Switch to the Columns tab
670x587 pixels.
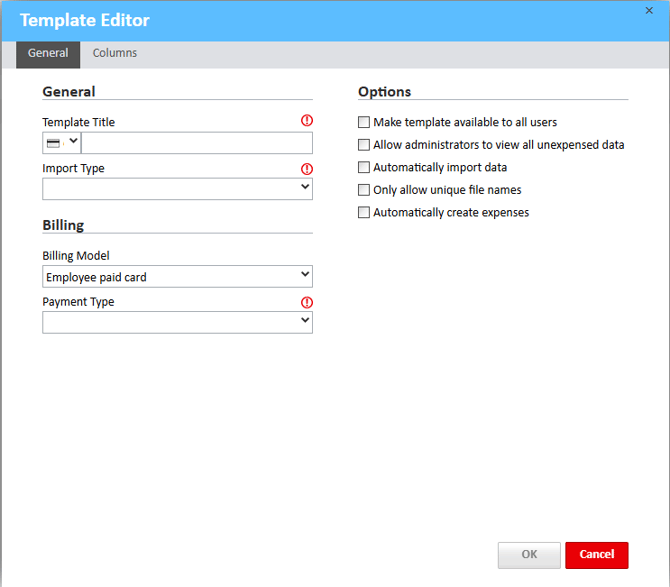115,53
